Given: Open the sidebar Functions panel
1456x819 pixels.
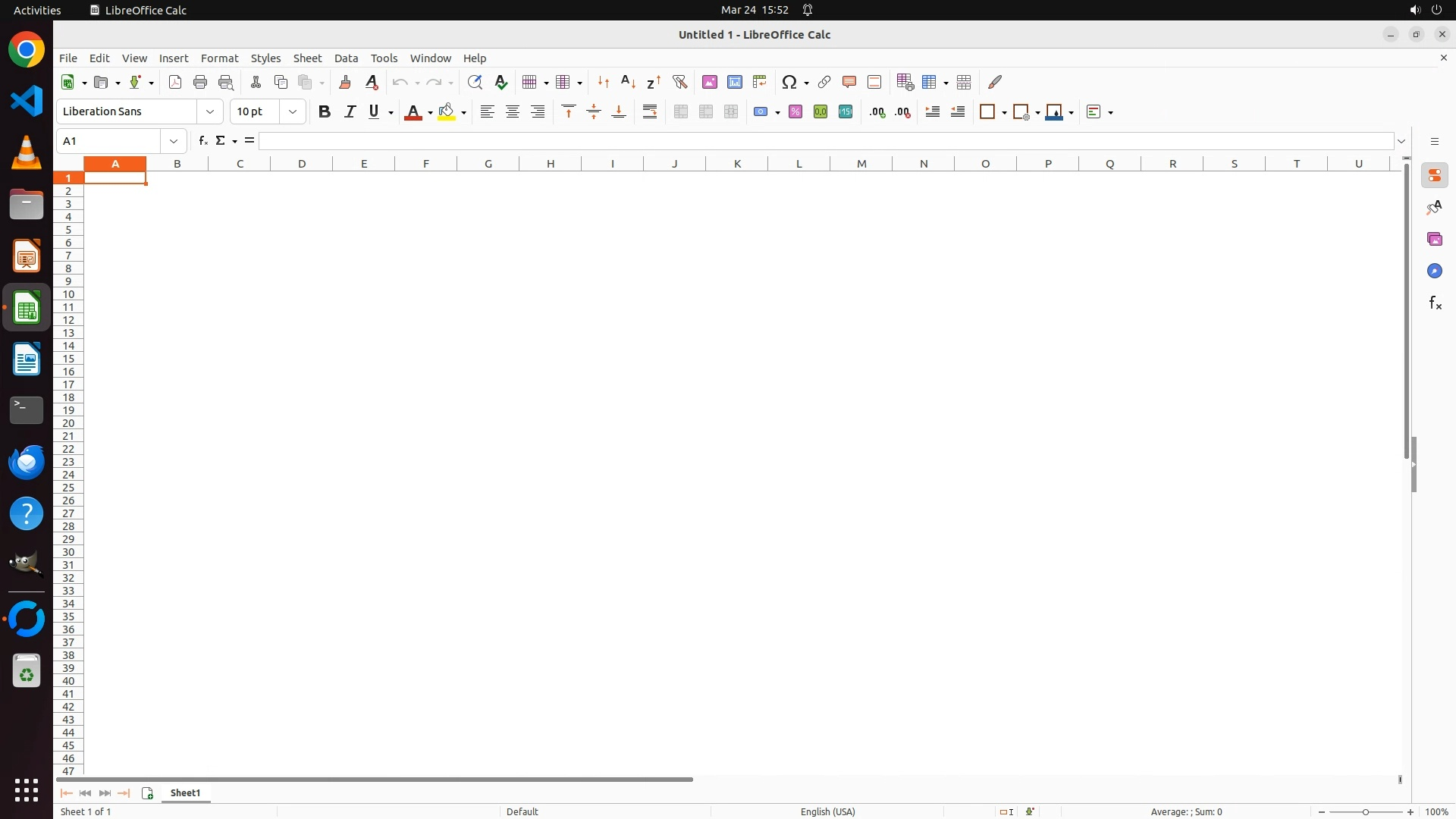Looking at the screenshot, I should [x=1434, y=303].
